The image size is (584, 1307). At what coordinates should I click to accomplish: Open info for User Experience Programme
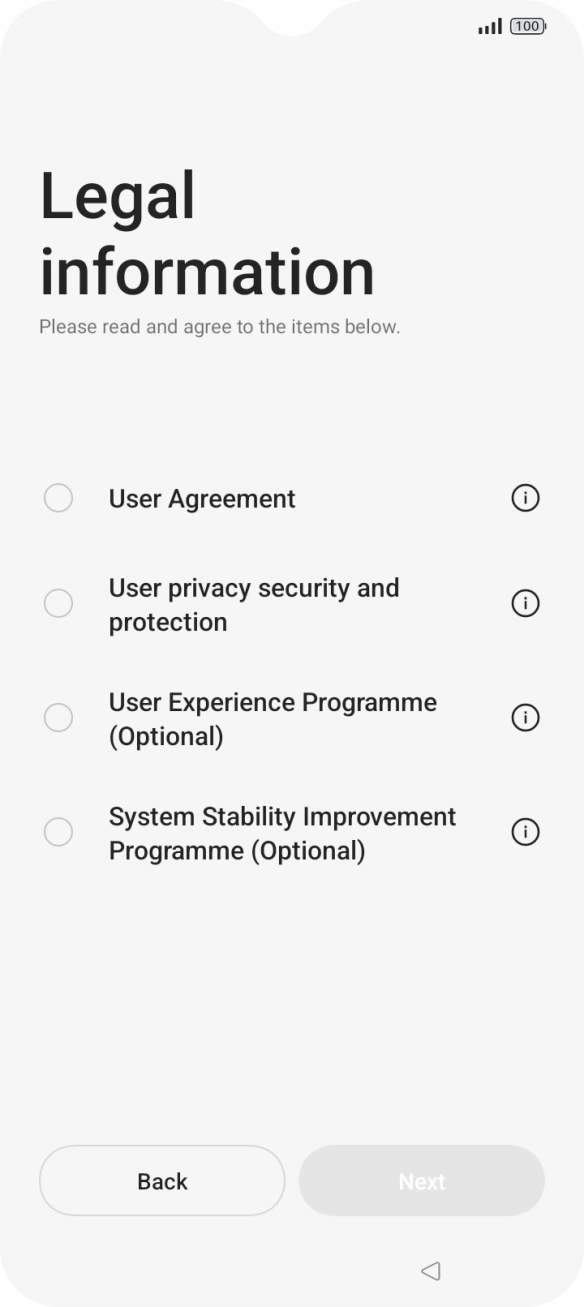click(525, 718)
